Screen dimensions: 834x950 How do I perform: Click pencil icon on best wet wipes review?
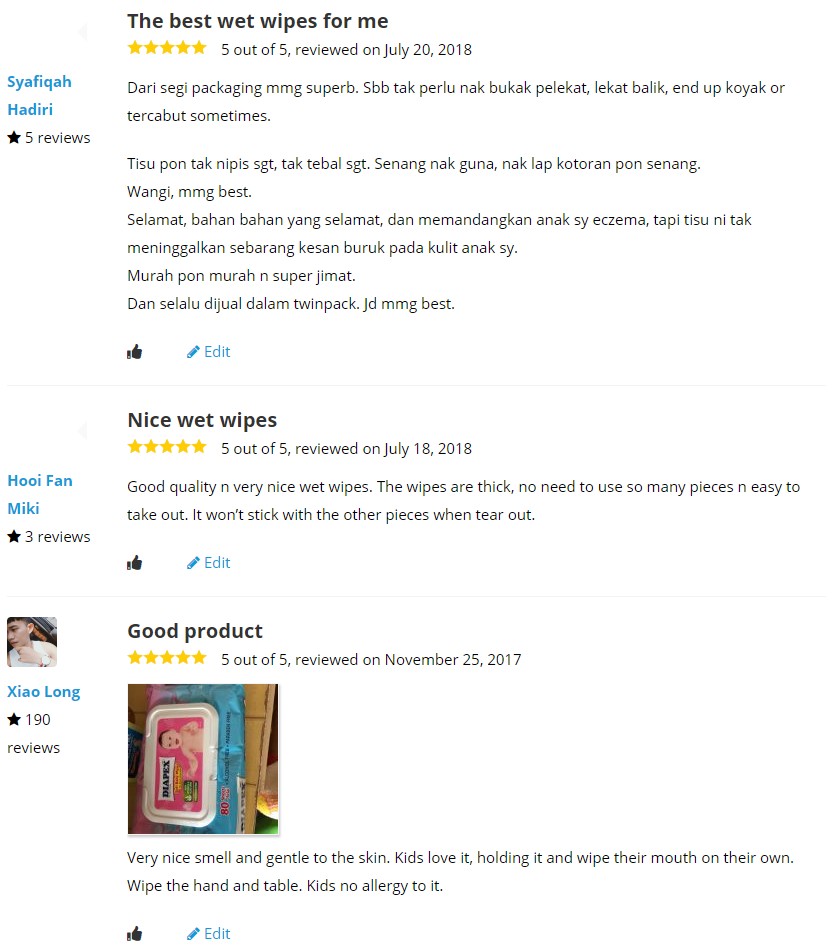coord(193,352)
